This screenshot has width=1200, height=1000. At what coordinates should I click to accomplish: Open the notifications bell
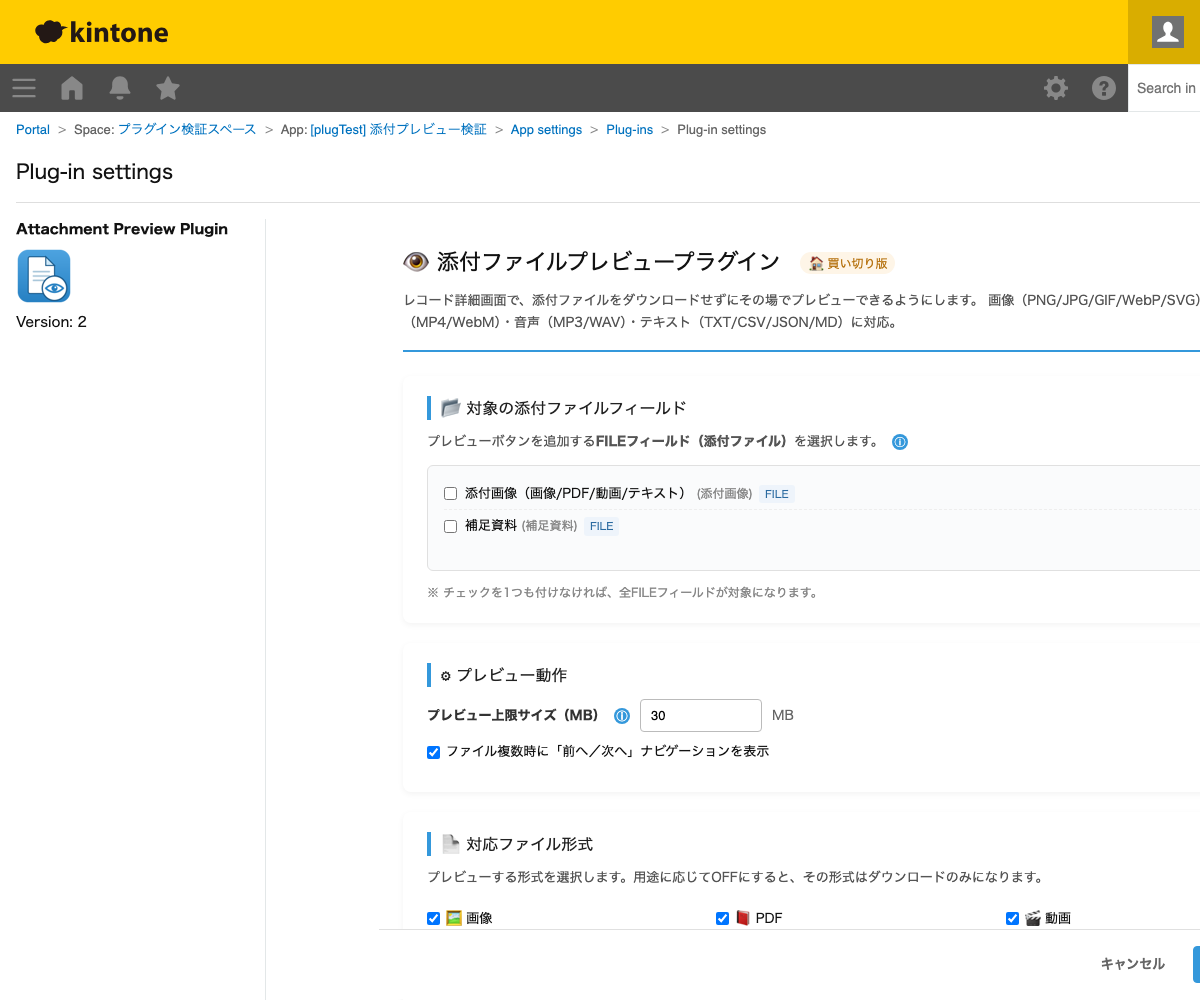120,88
